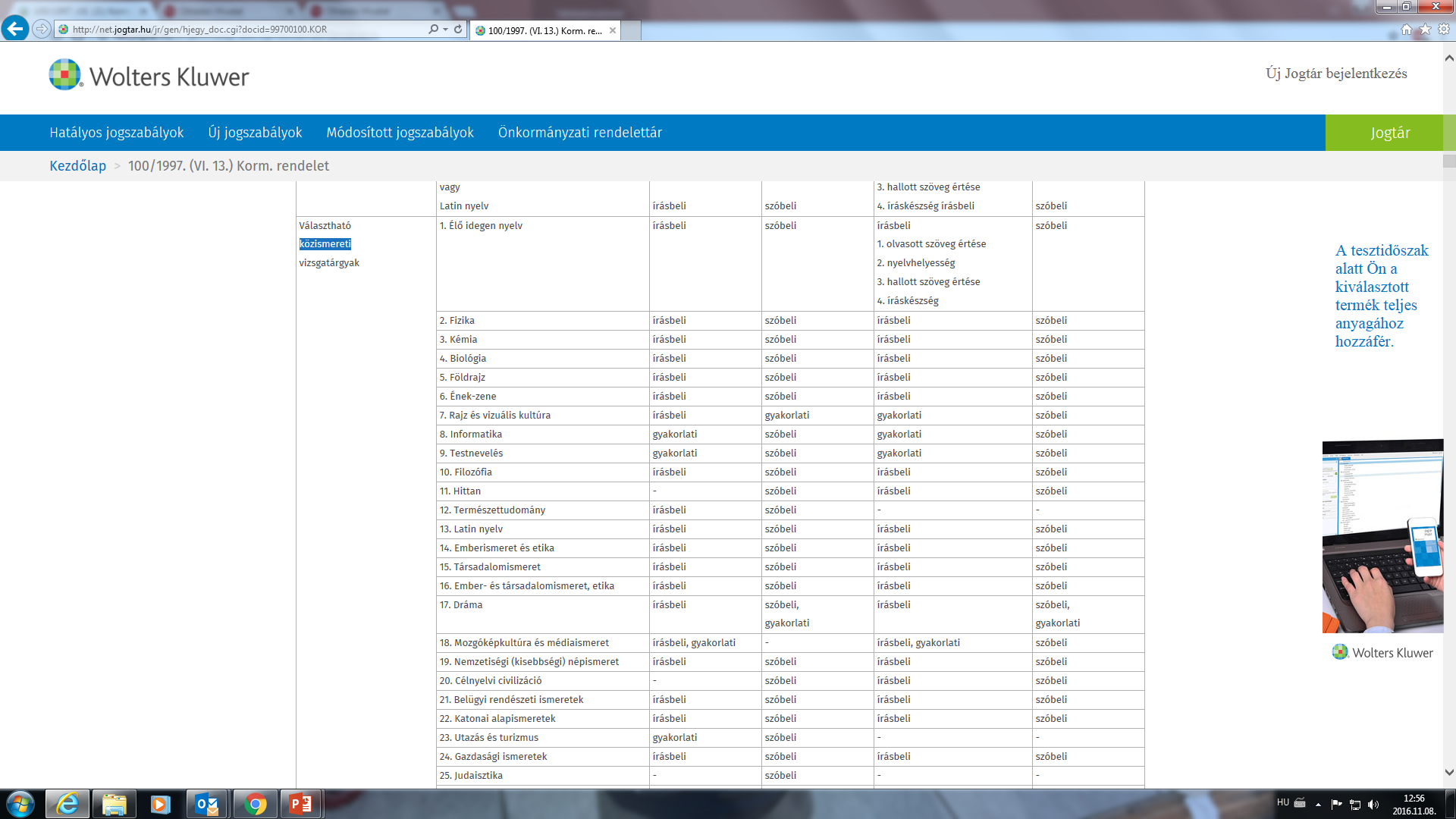Click the page scrollbar down arrow
1456x819 pixels.
(1449, 773)
